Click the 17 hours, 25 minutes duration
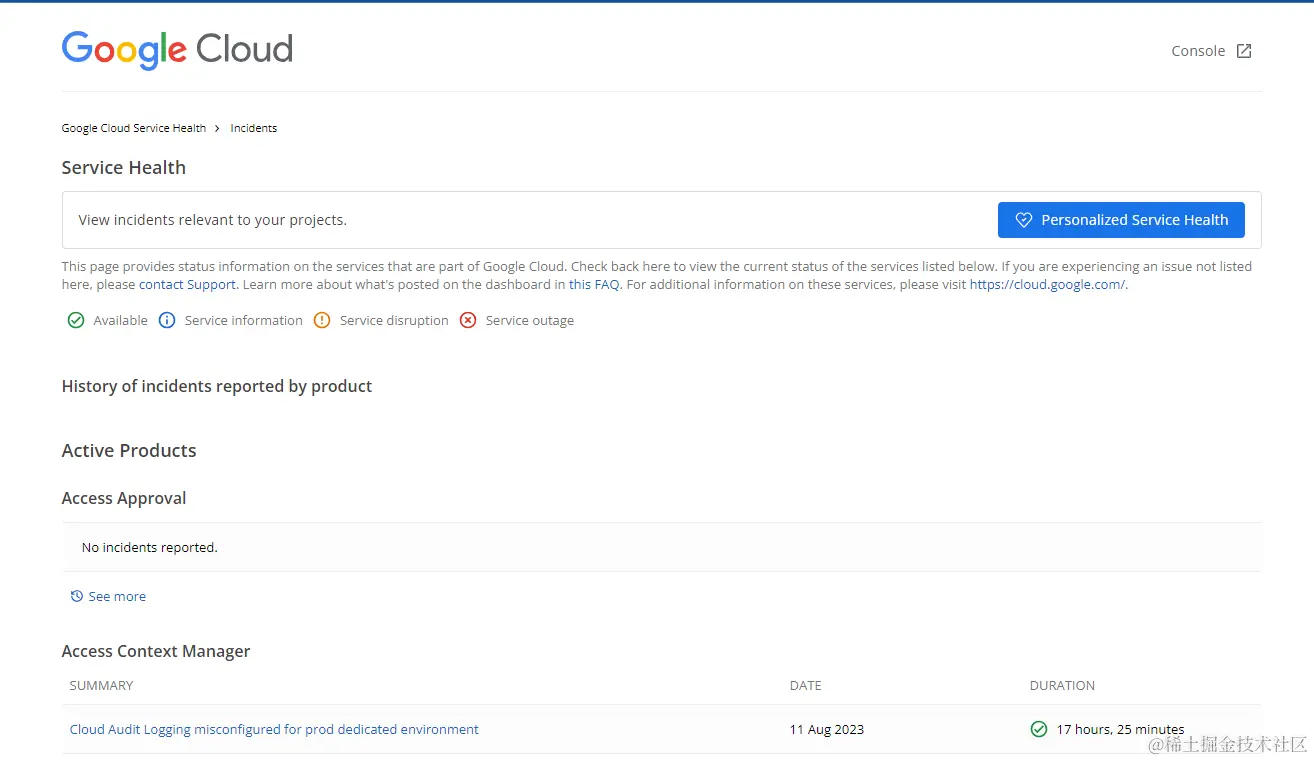The width and height of the screenshot is (1314, 761). 1120,729
